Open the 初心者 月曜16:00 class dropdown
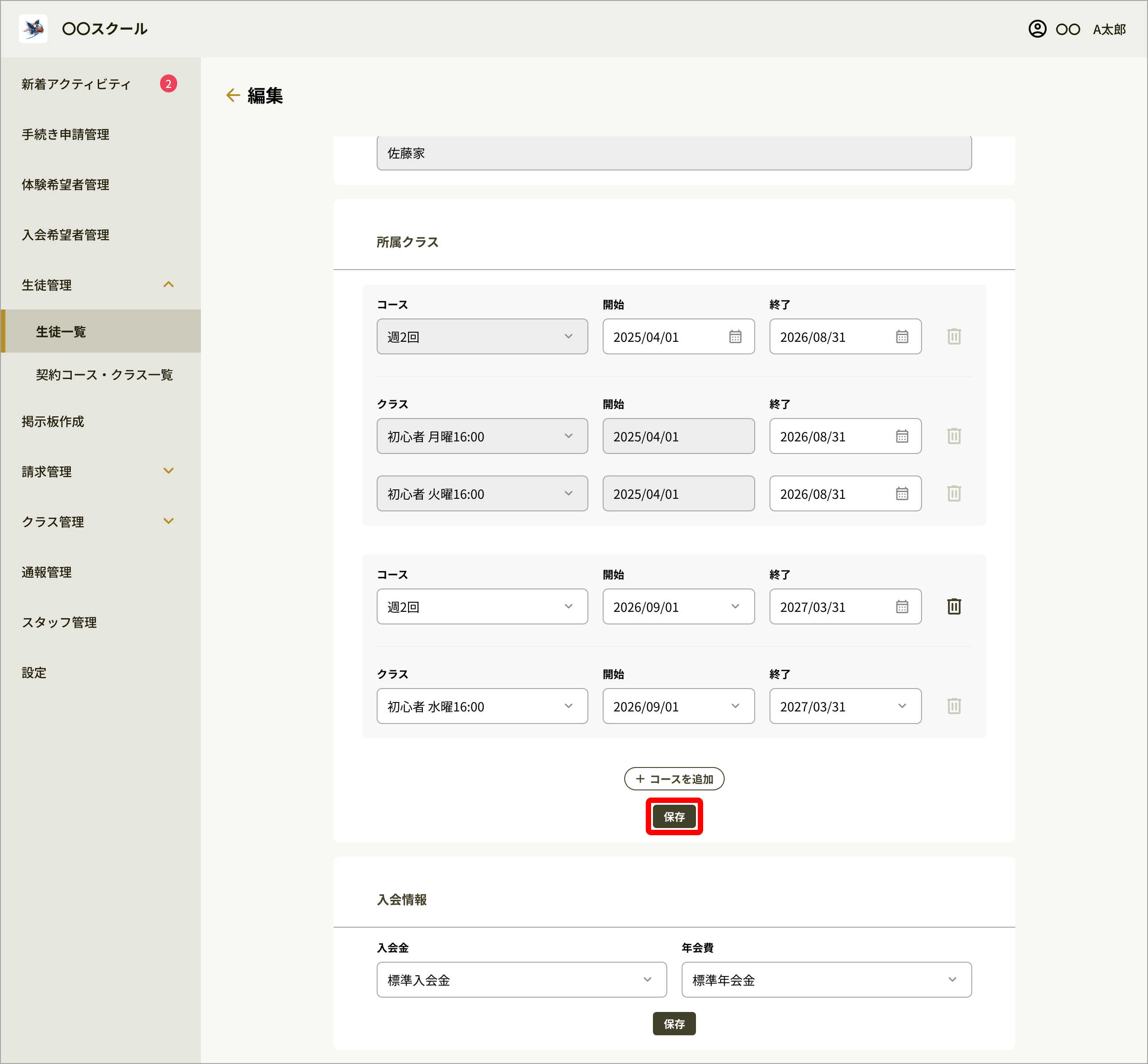Screen dimensions: 1148x1064 [x=482, y=436]
